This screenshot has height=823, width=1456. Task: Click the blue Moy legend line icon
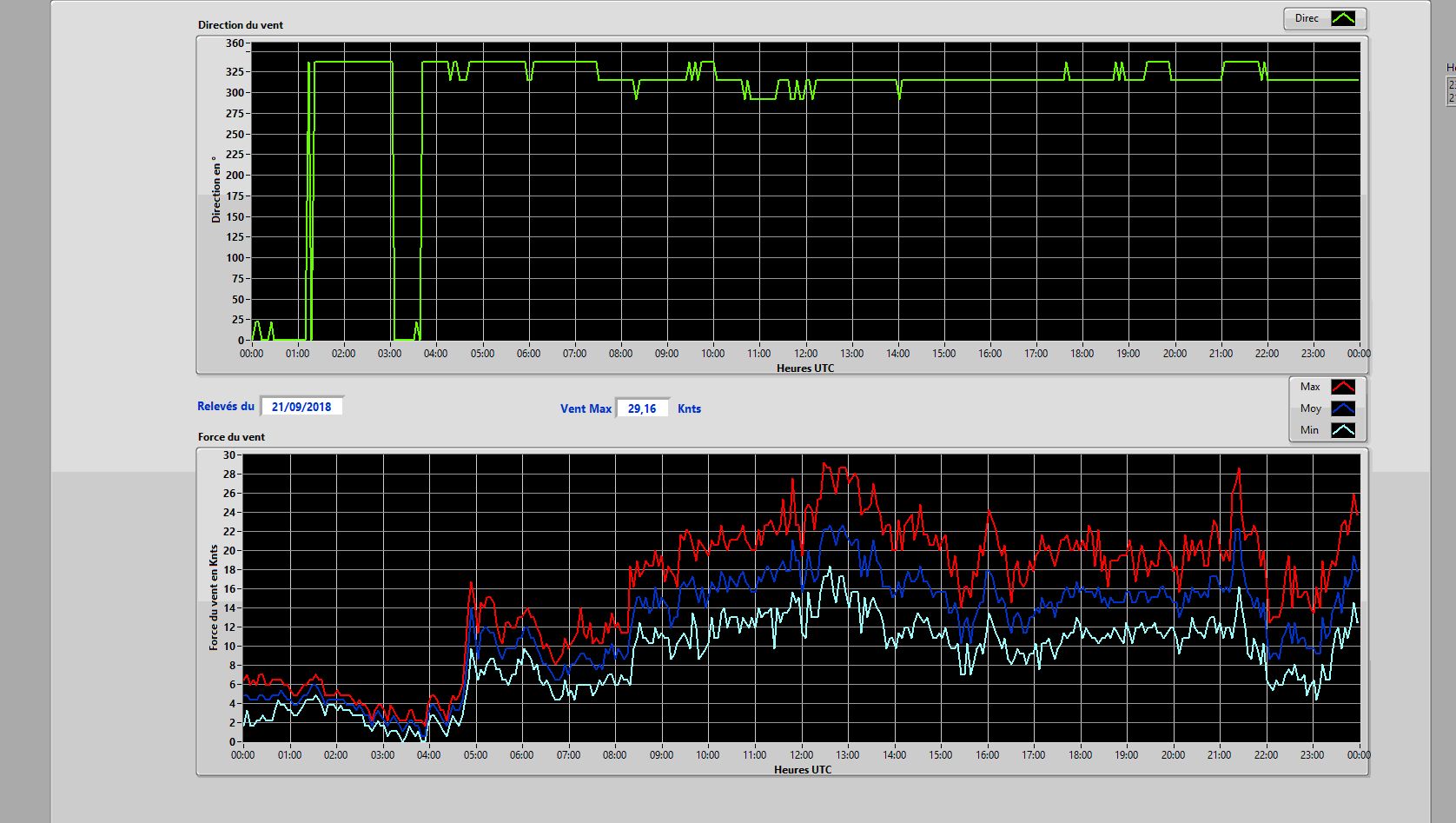[1343, 408]
